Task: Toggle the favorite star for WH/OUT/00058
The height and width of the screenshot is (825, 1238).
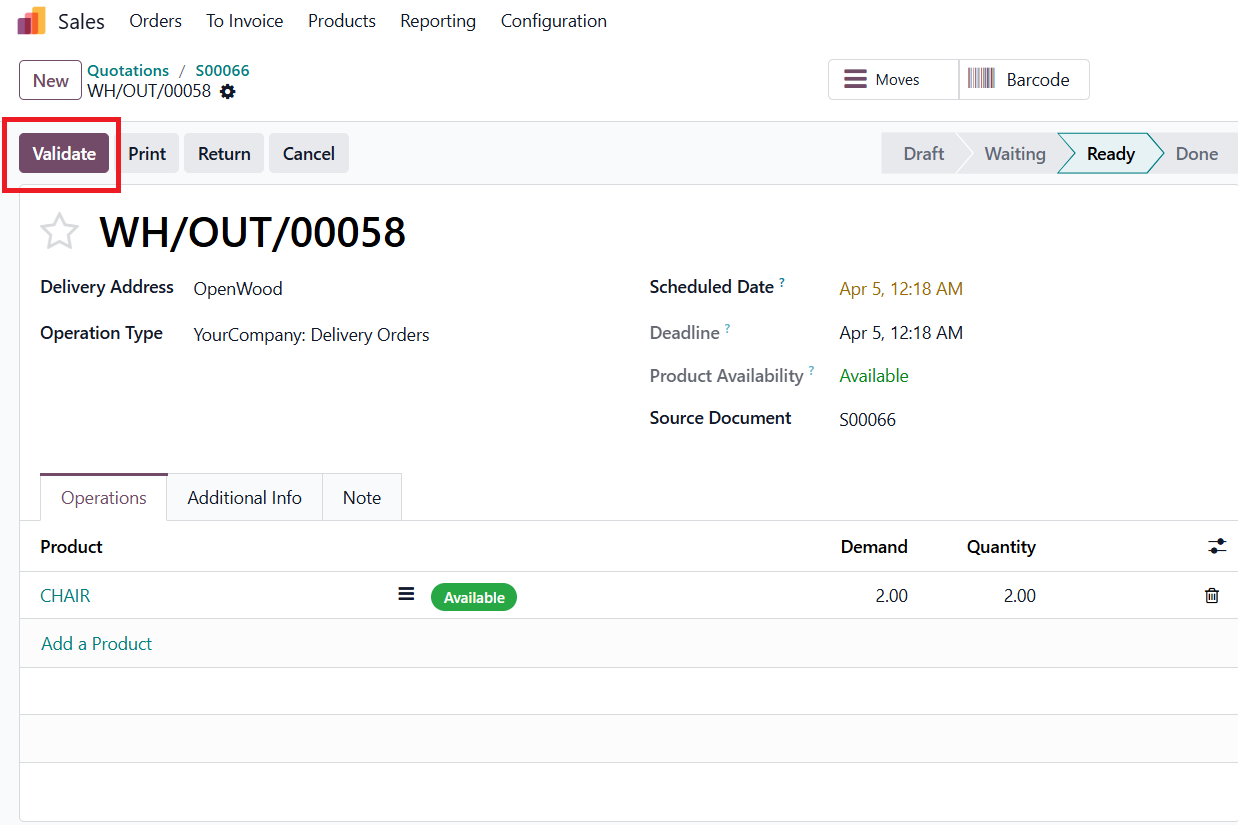Action: click(x=59, y=232)
